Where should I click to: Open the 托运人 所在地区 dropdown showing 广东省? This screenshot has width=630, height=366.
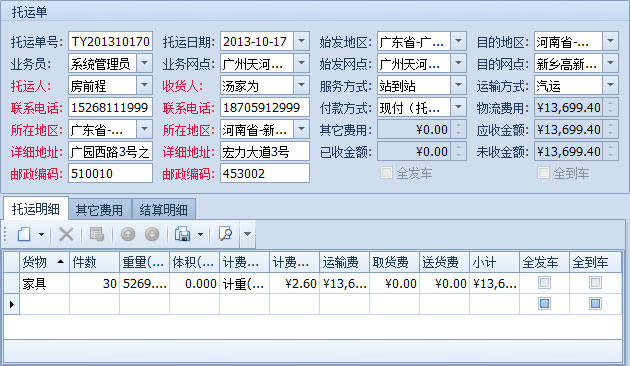coord(145,129)
